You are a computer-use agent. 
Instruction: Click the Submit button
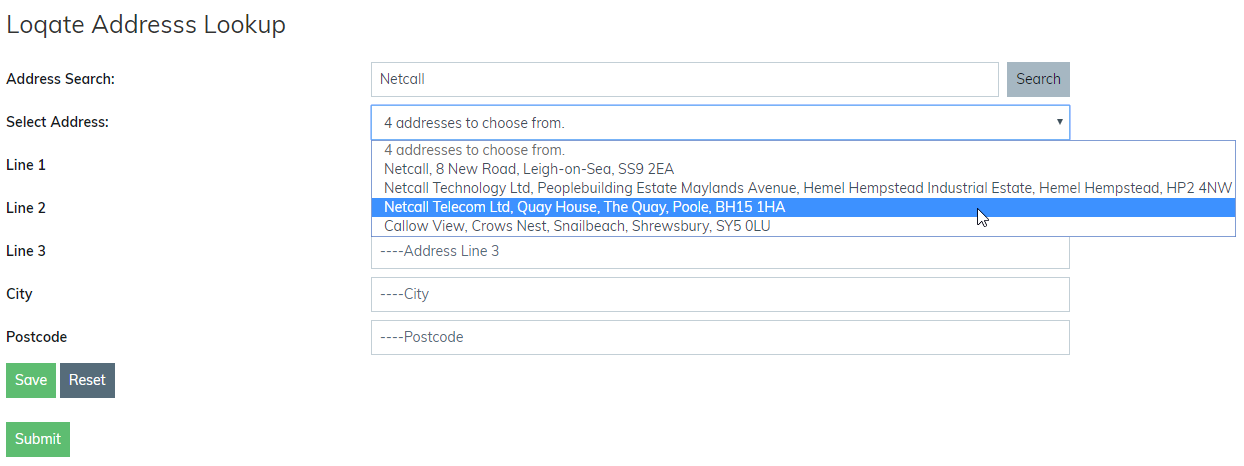point(38,439)
